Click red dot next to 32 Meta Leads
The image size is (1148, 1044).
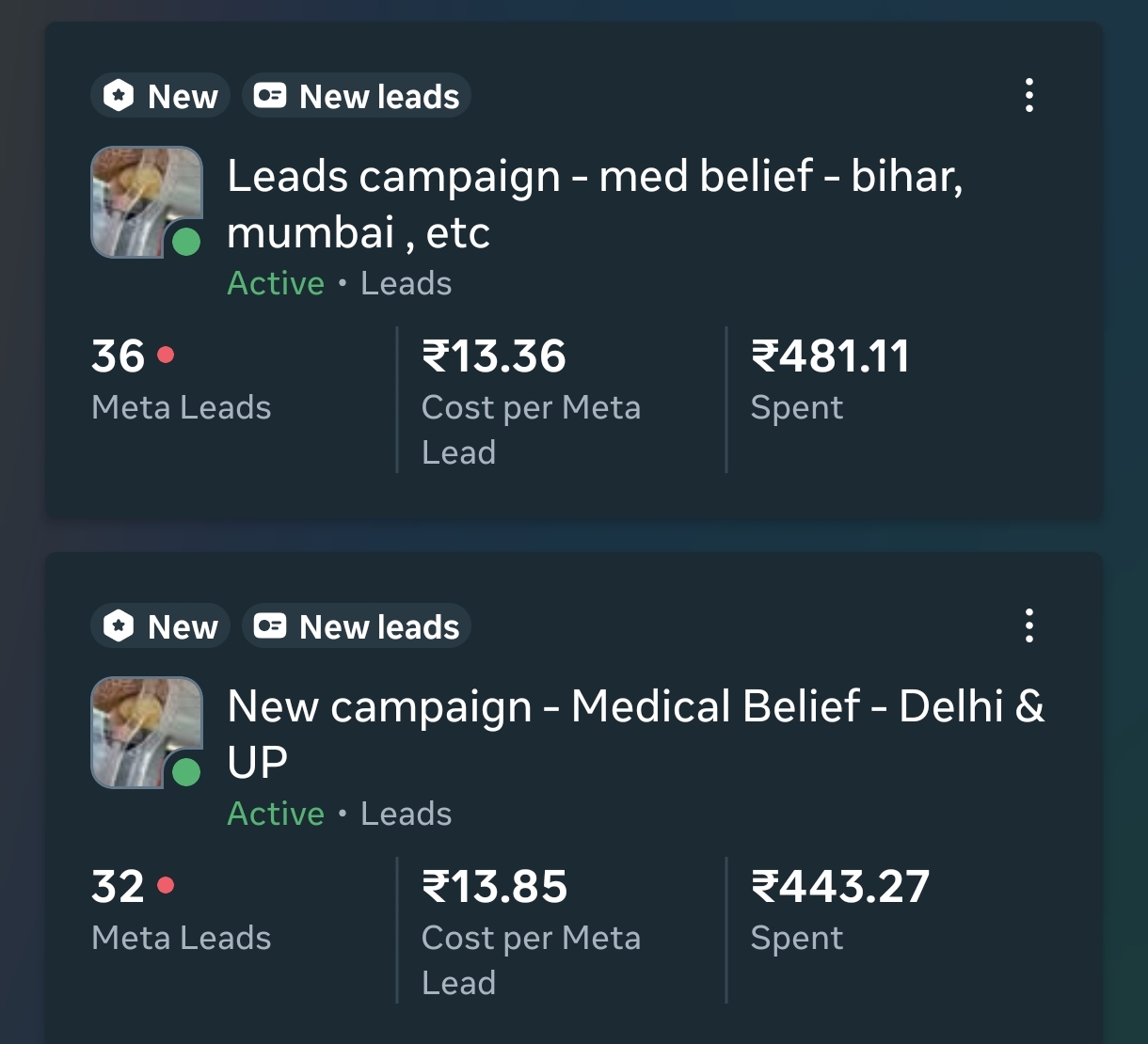pos(166,886)
